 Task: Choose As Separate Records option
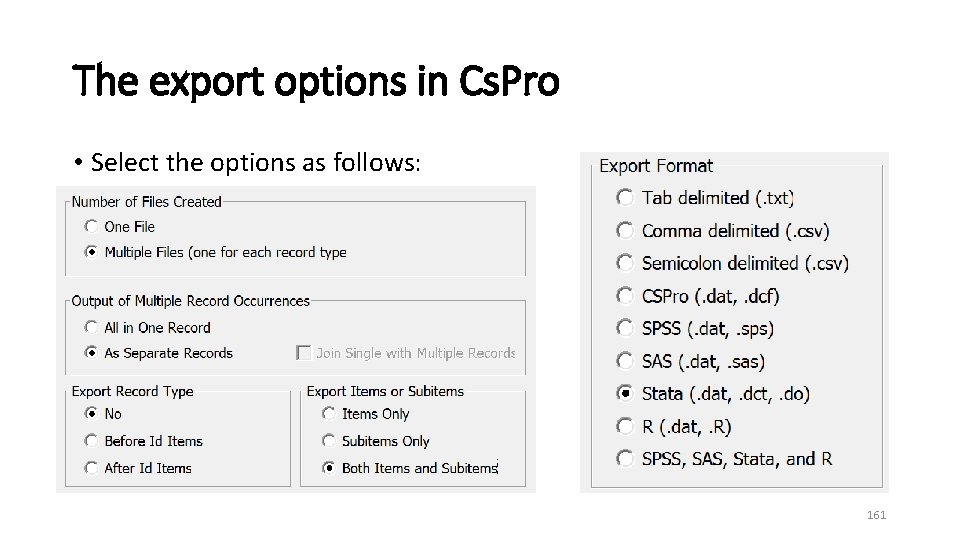pyautogui.click(x=92, y=353)
